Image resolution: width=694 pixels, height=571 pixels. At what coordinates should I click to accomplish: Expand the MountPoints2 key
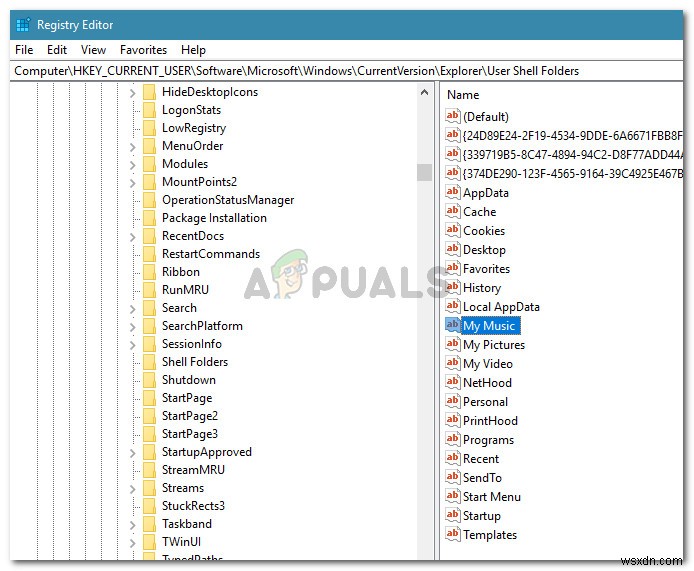pos(132,183)
